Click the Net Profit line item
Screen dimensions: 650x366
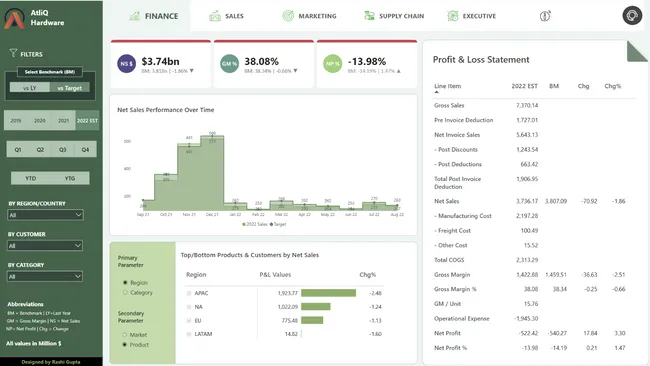pyautogui.click(x=447, y=333)
